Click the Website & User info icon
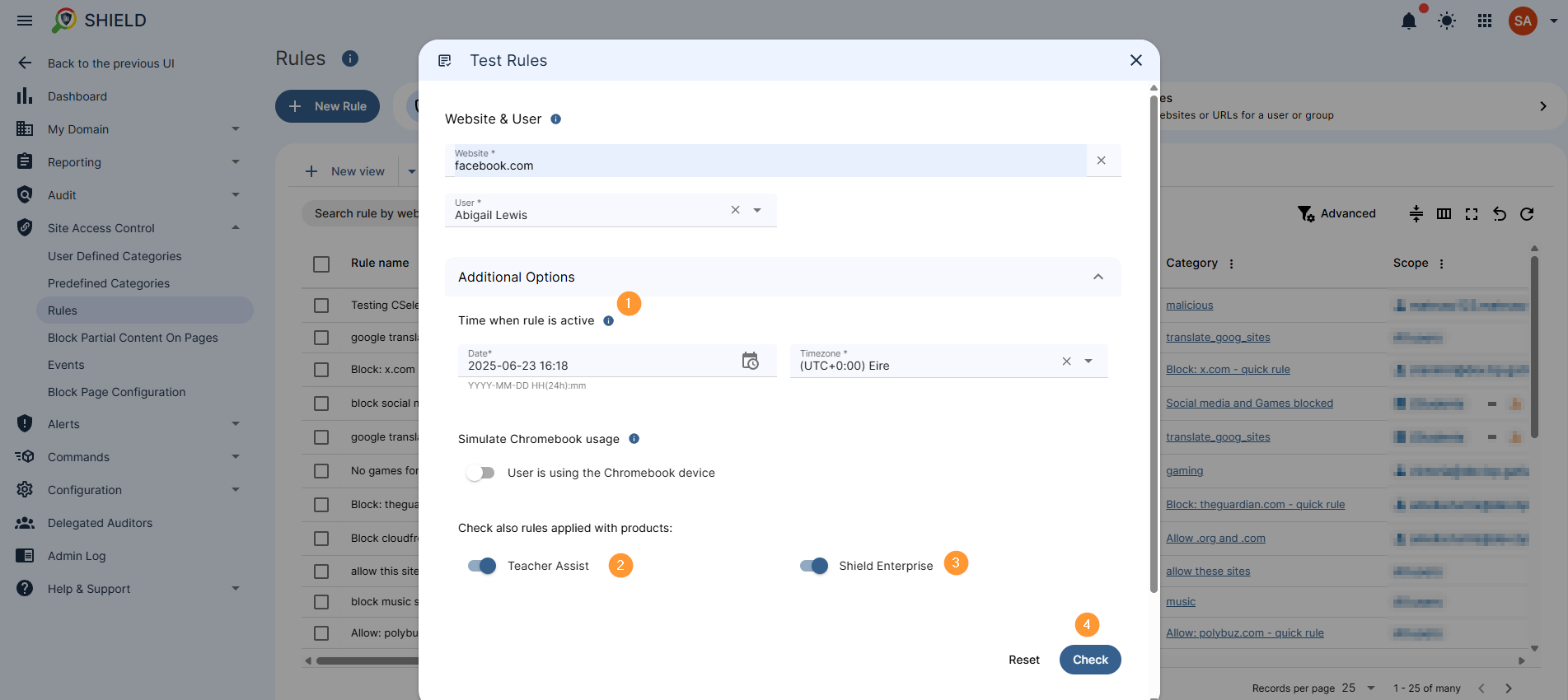 click(x=556, y=119)
